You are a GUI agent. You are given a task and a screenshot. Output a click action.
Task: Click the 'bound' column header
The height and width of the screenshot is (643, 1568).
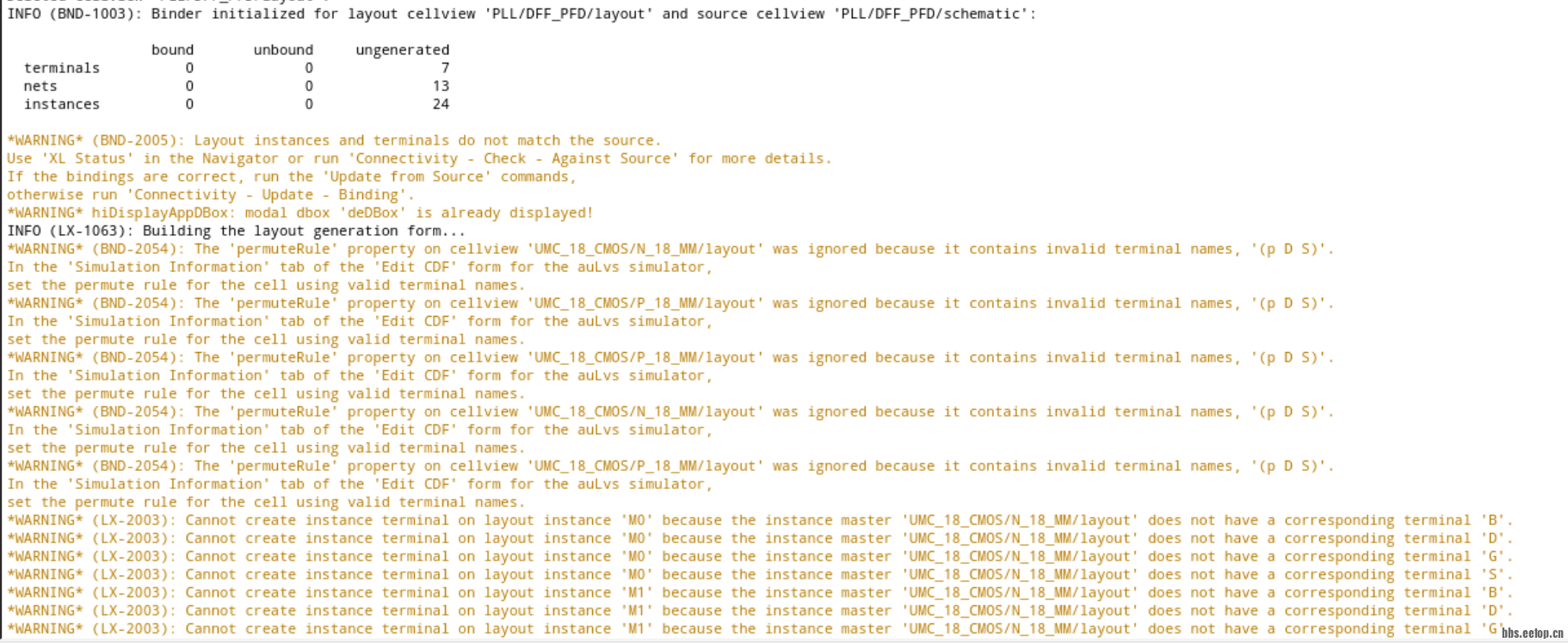(172, 50)
